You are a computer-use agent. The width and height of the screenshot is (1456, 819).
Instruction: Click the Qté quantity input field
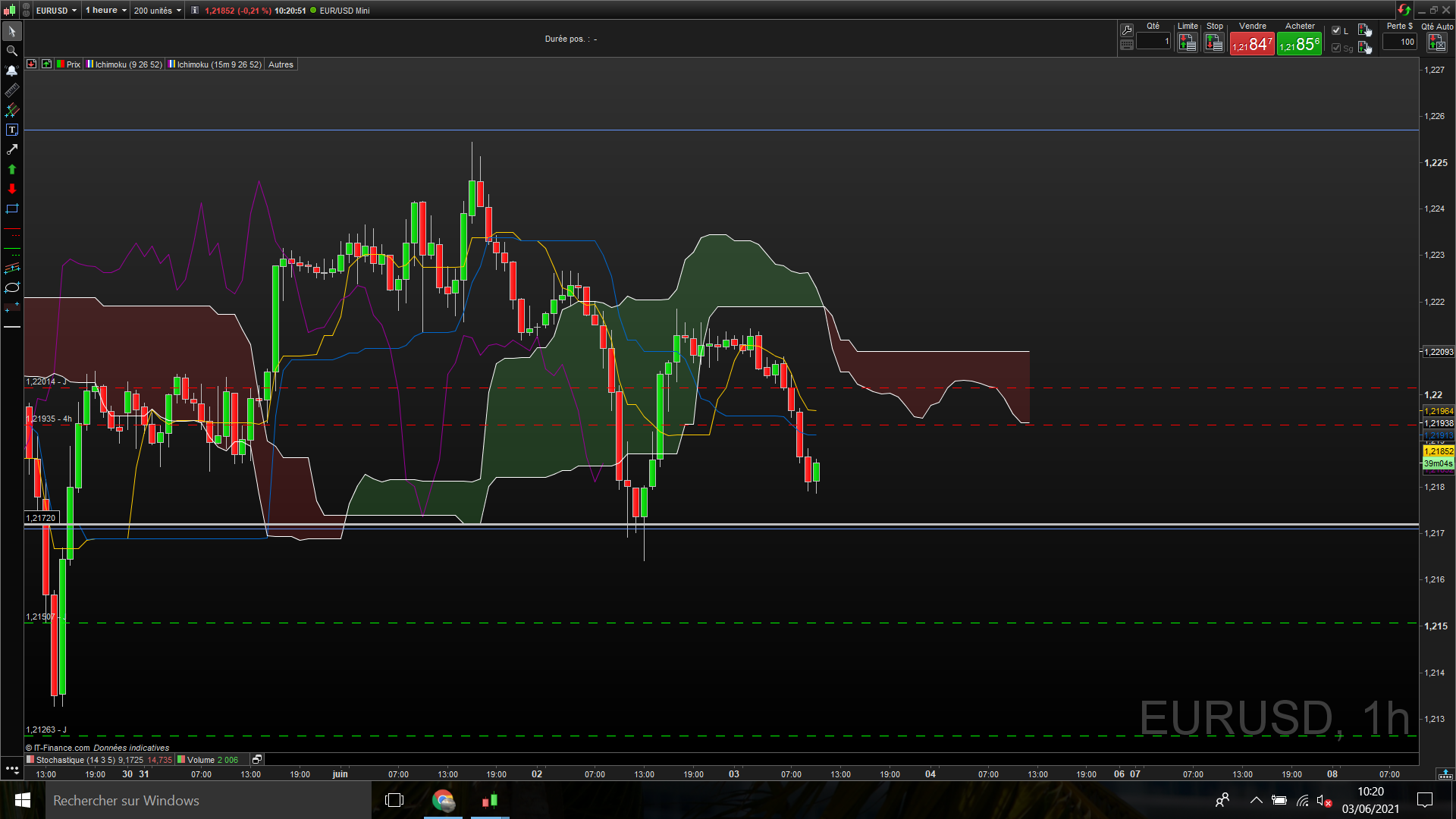click(x=1153, y=42)
